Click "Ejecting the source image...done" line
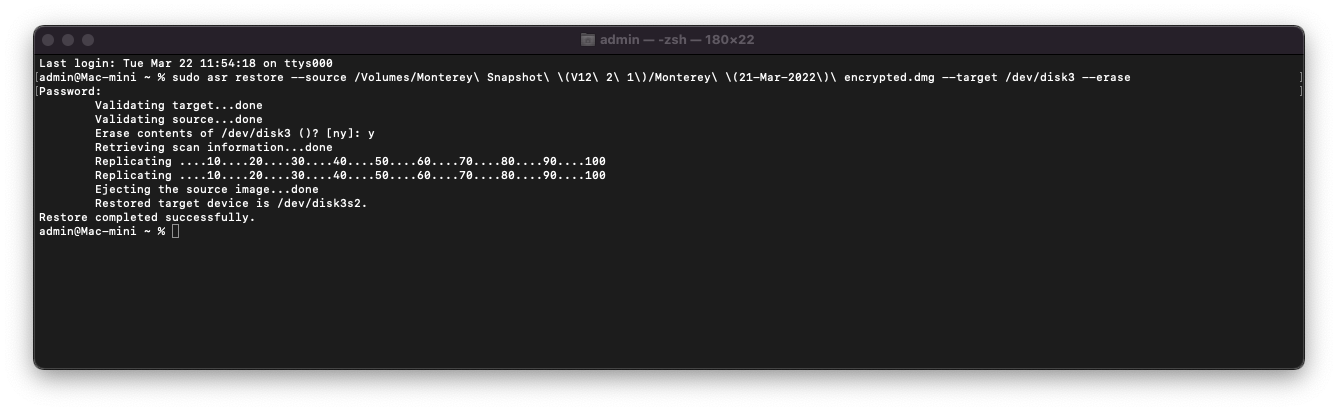Image resolution: width=1338 pixels, height=411 pixels. pos(206,189)
